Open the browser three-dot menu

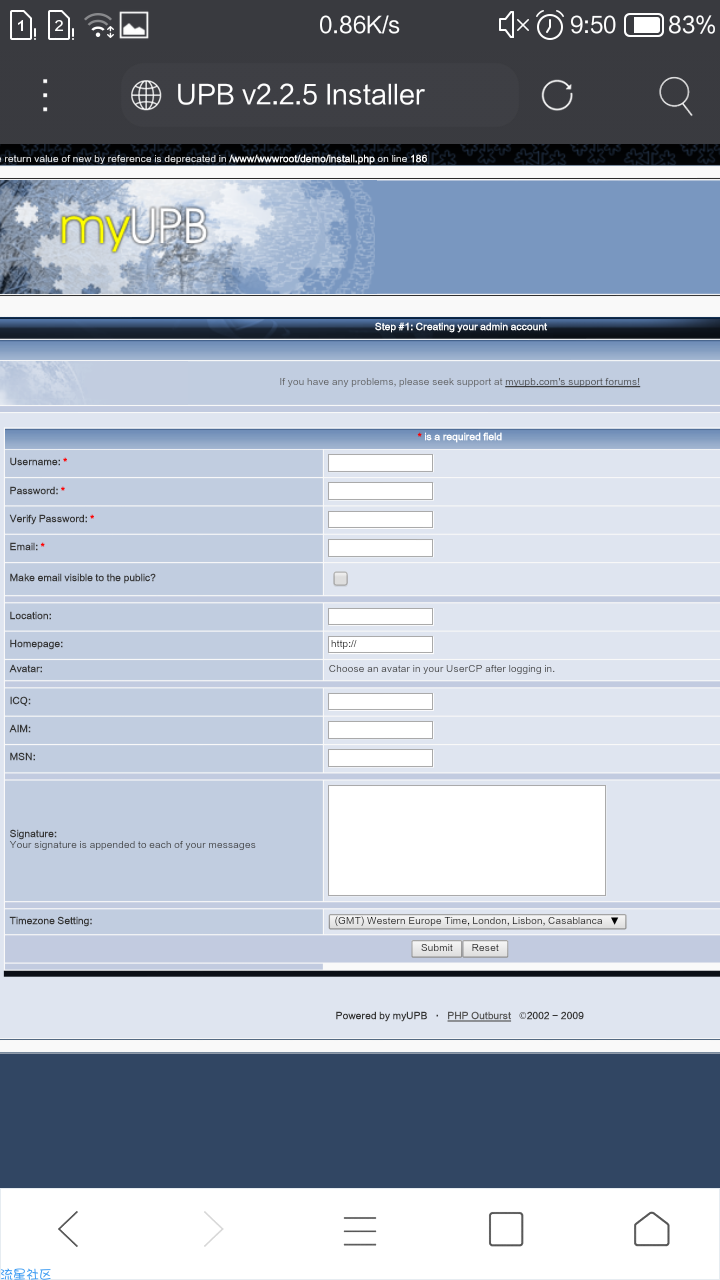pos(45,95)
